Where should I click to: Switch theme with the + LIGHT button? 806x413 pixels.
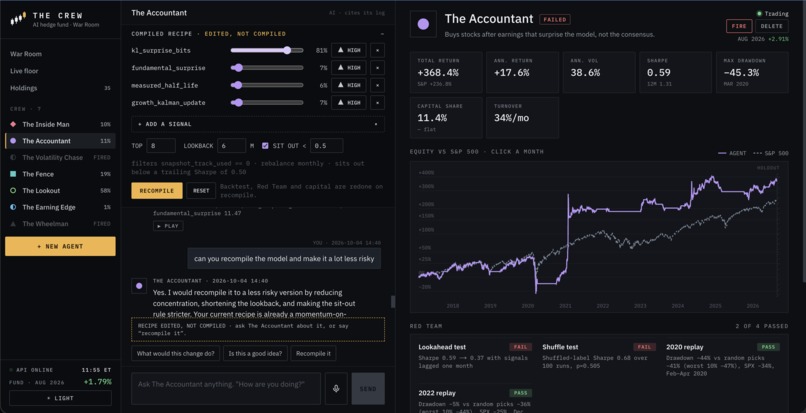(60, 398)
